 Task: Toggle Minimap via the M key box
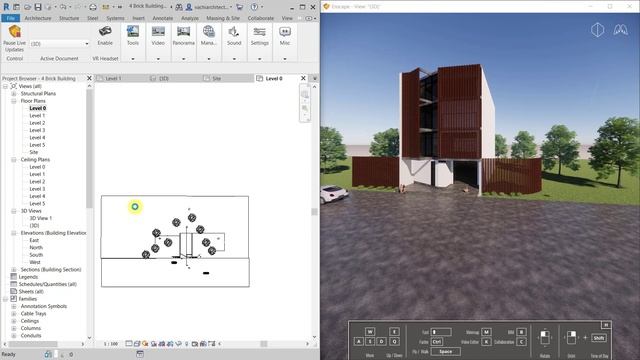tap(486, 332)
